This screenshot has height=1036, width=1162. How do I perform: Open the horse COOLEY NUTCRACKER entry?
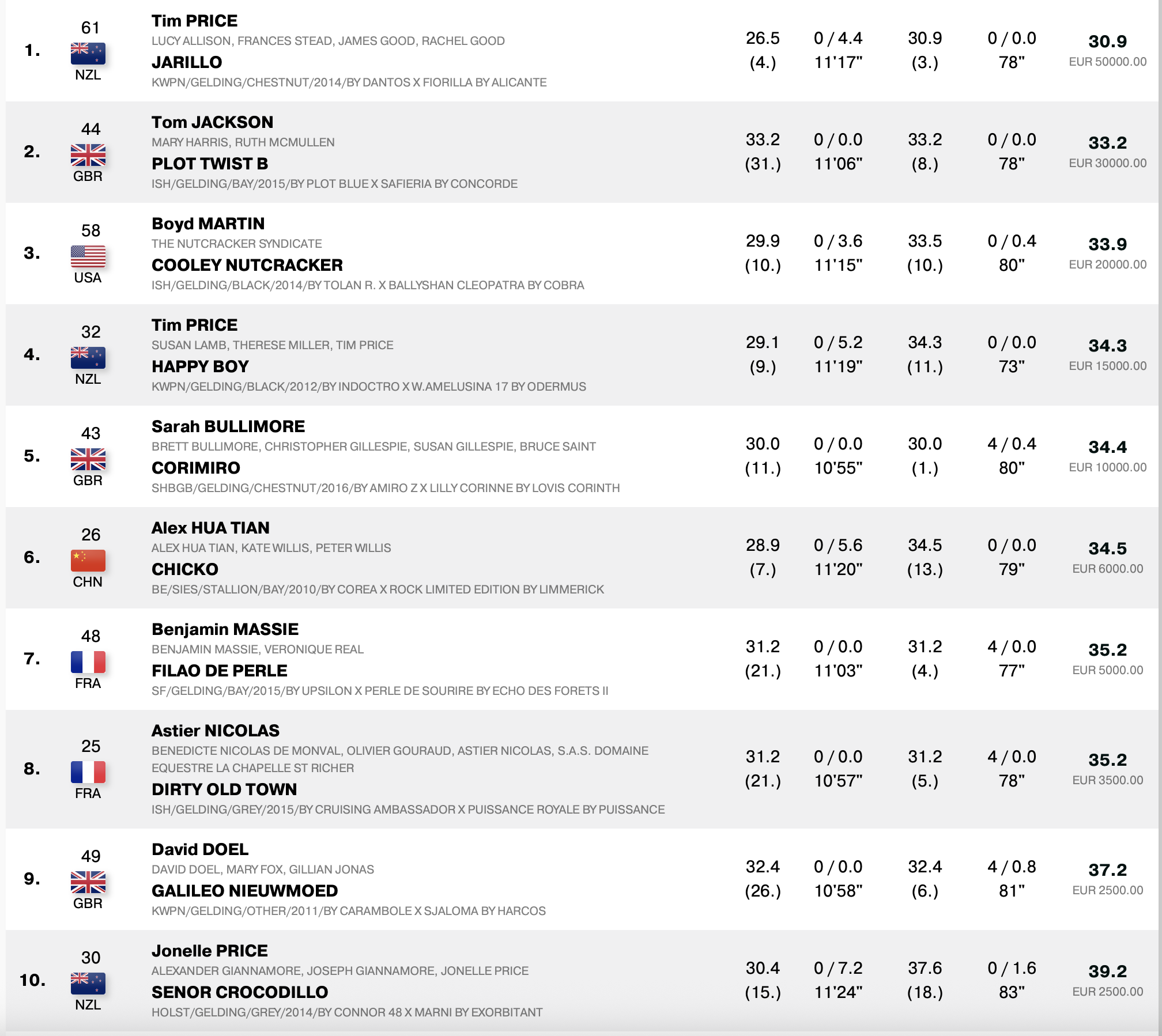point(247,265)
